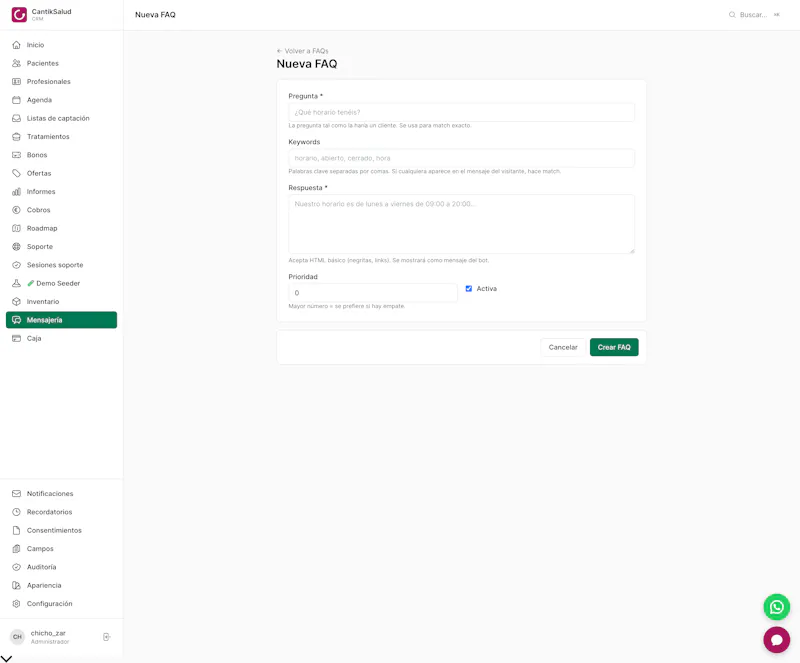
Task: Click the Mayor número hint text
Action: tap(346, 306)
